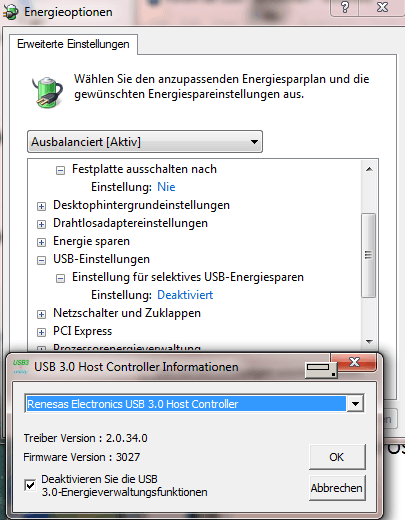Image resolution: width=405 pixels, height=520 pixels.
Task: Click the Energieoptionen title bar icon
Action: click(x=11, y=12)
